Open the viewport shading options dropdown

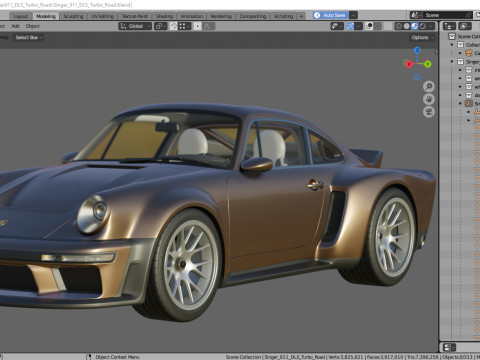[x=431, y=26]
